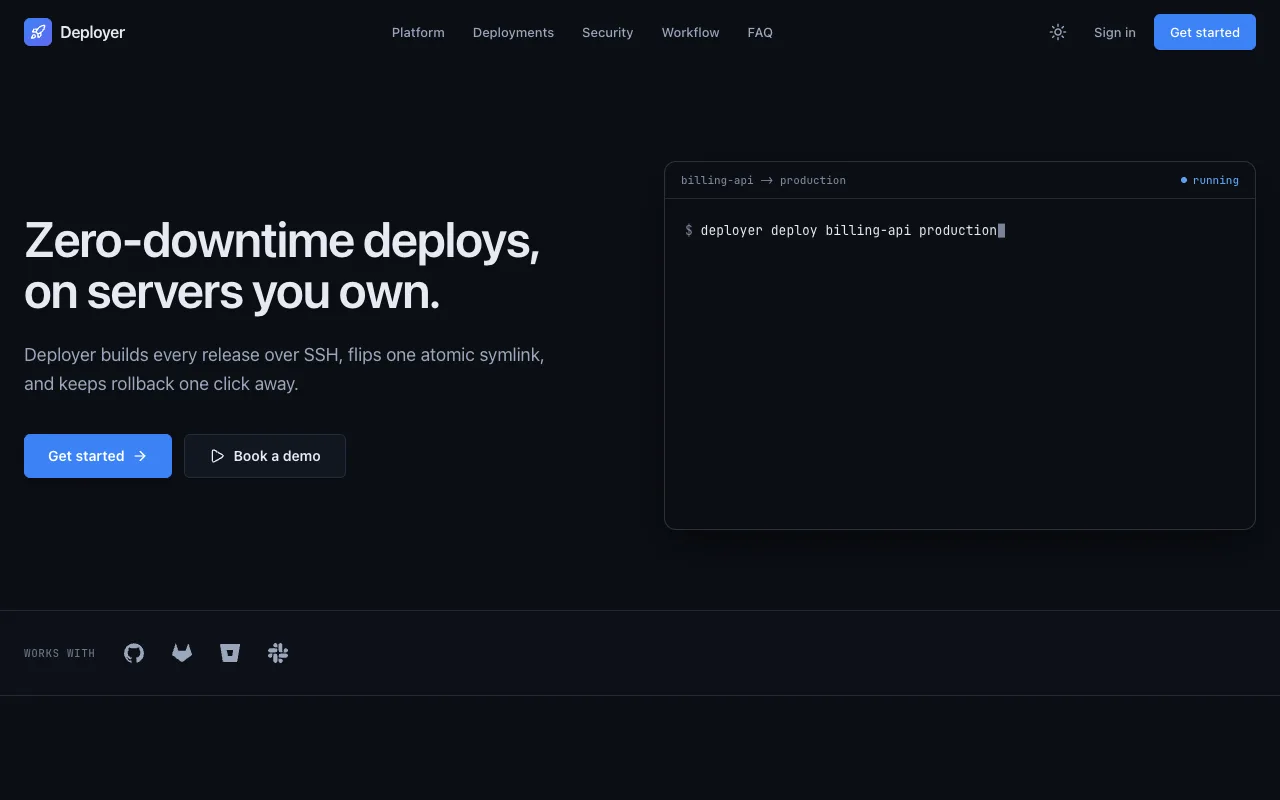This screenshot has height=800, width=1280.
Task: Click the GitLab integration icon
Action: [182, 653]
